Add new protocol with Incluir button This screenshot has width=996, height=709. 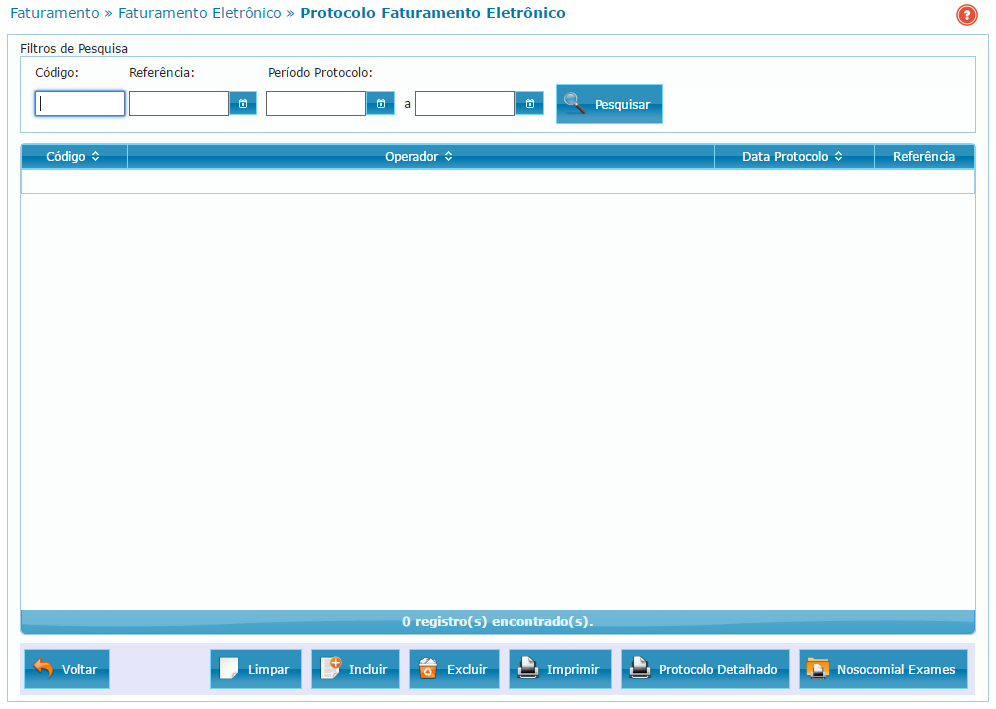[355, 669]
